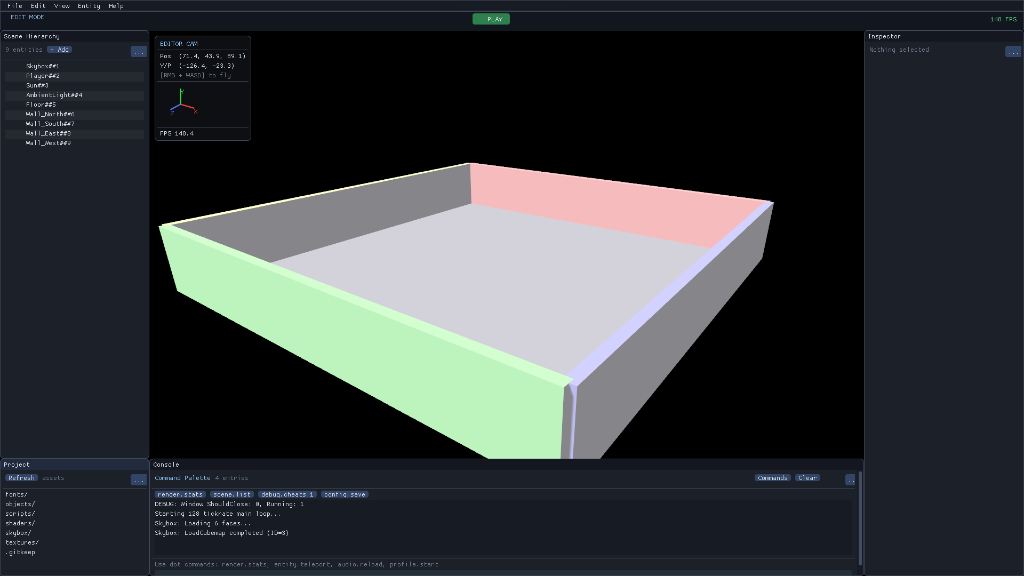
Task: Select the Sun entity in hierarchy
Action: point(74,86)
